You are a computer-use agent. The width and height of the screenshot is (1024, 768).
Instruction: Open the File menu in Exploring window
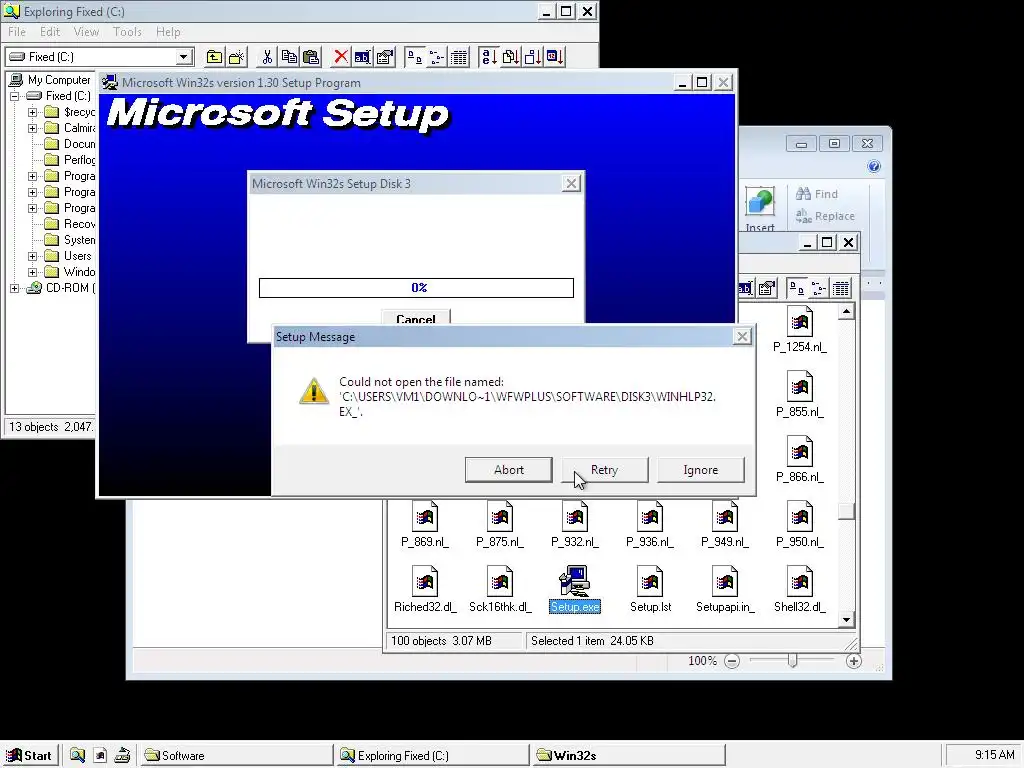point(17,32)
